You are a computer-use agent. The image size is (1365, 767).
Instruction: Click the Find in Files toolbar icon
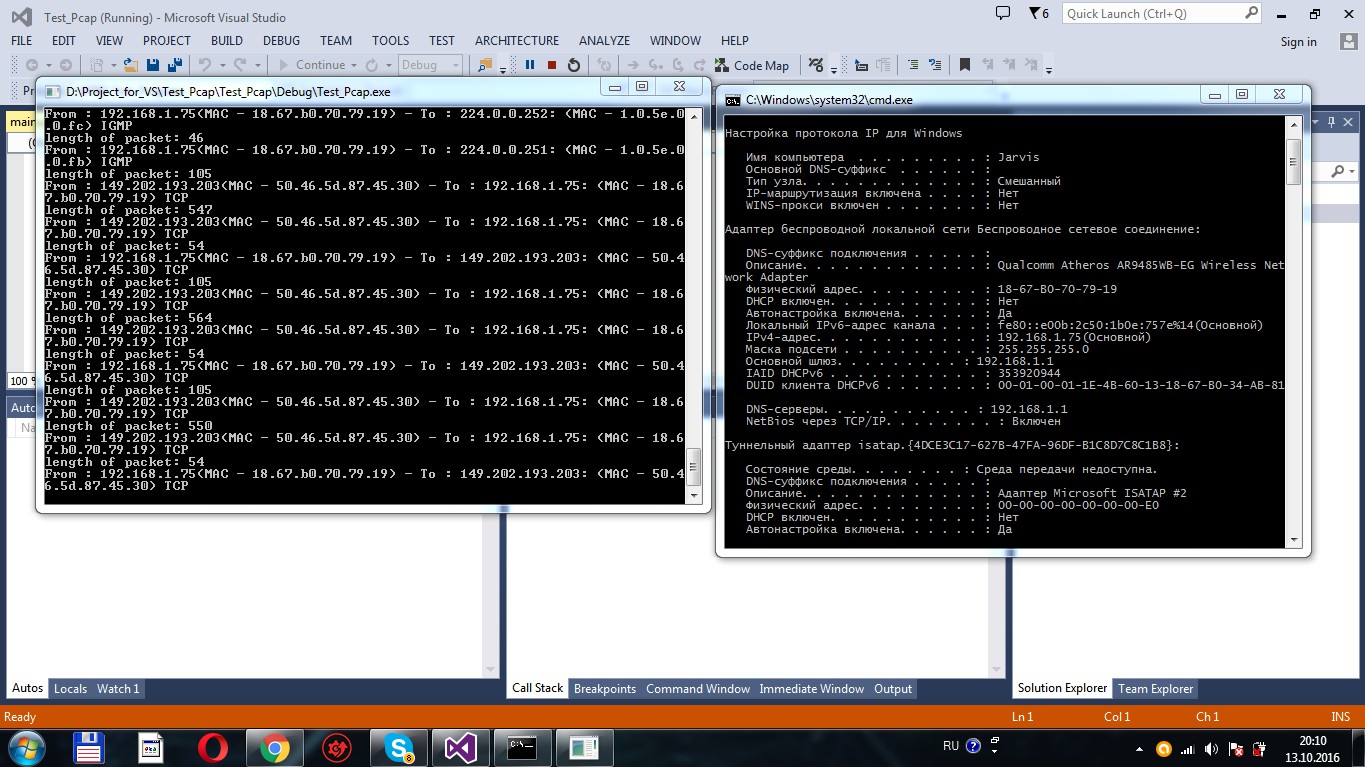point(485,65)
